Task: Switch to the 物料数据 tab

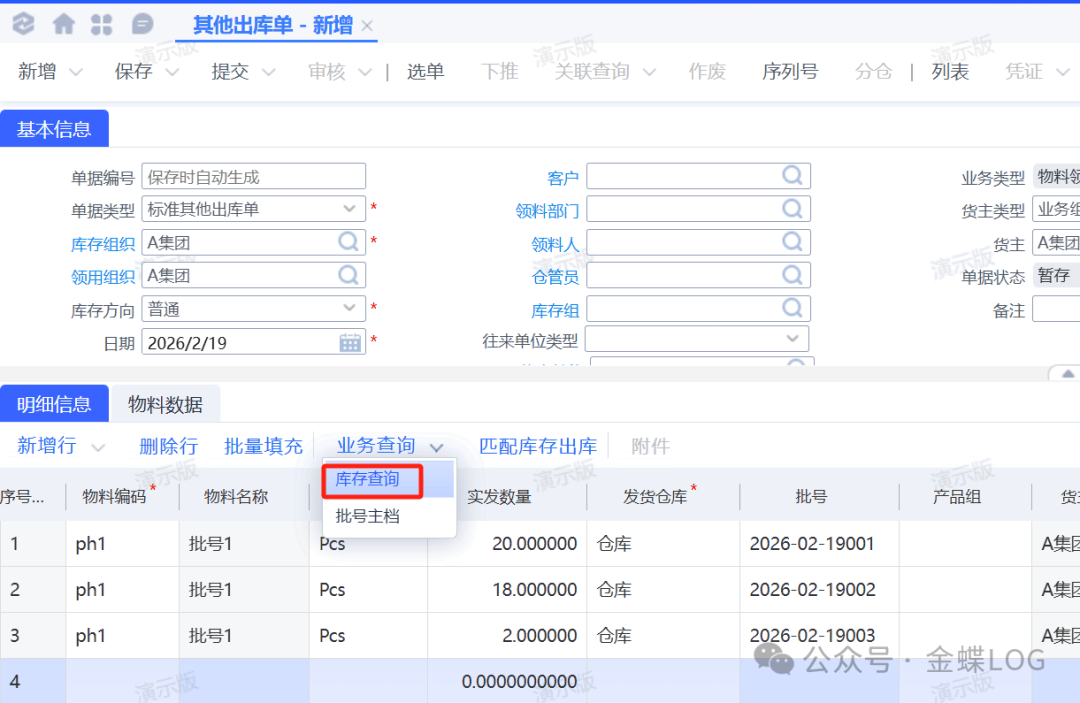Action: pyautogui.click(x=165, y=404)
